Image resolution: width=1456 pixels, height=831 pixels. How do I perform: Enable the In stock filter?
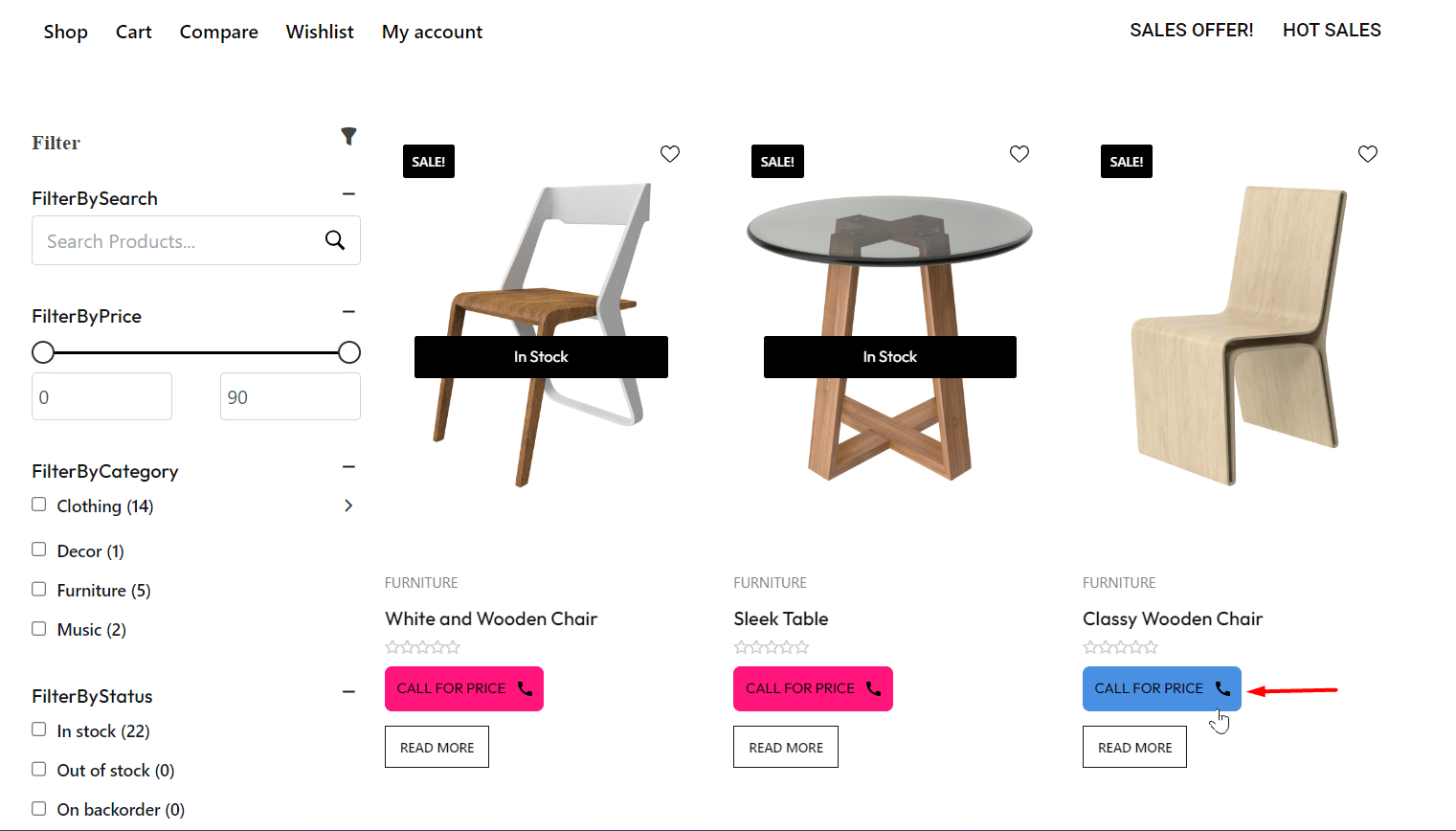[x=38, y=729]
